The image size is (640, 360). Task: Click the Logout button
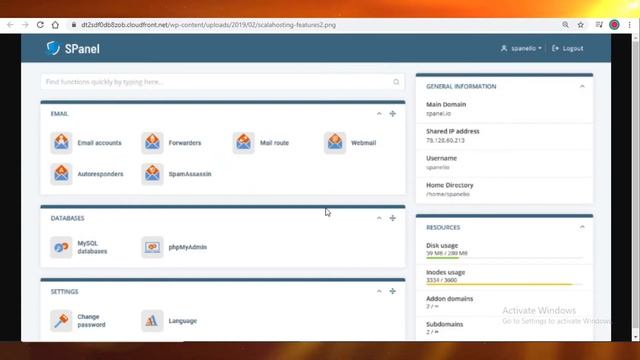click(567, 48)
